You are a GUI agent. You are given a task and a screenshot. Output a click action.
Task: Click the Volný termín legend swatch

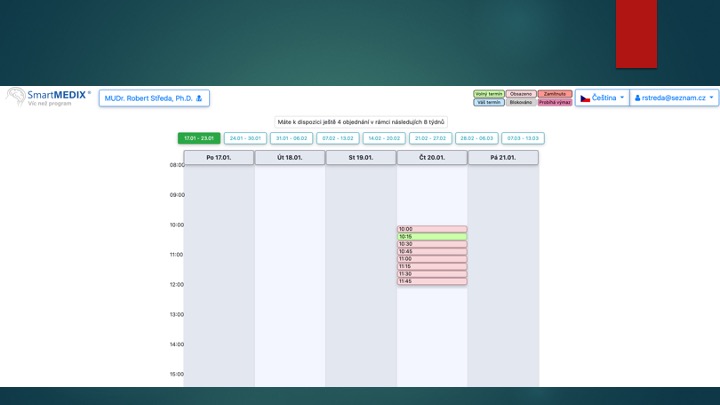point(489,94)
